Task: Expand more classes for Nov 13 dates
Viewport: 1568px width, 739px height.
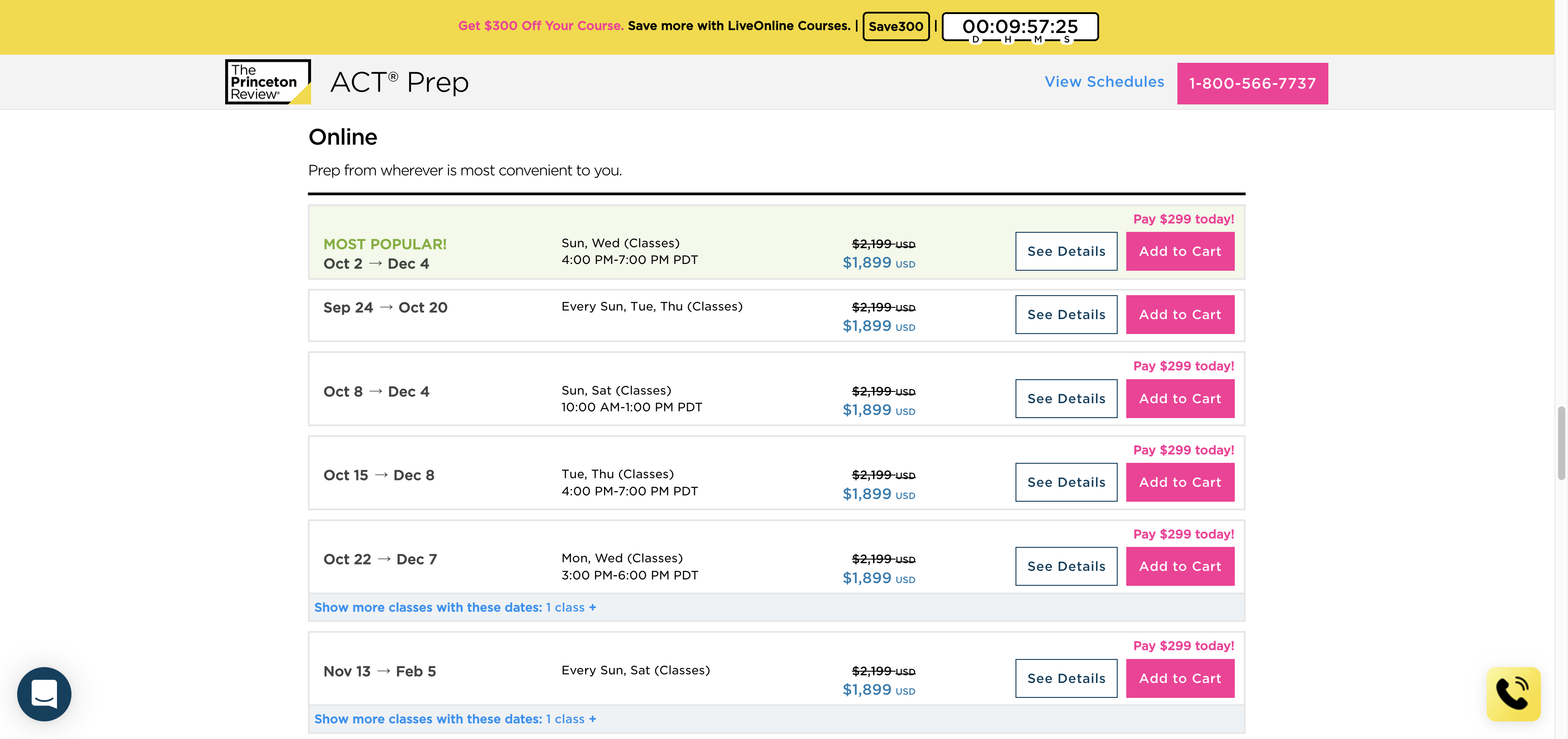Action: (x=455, y=719)
